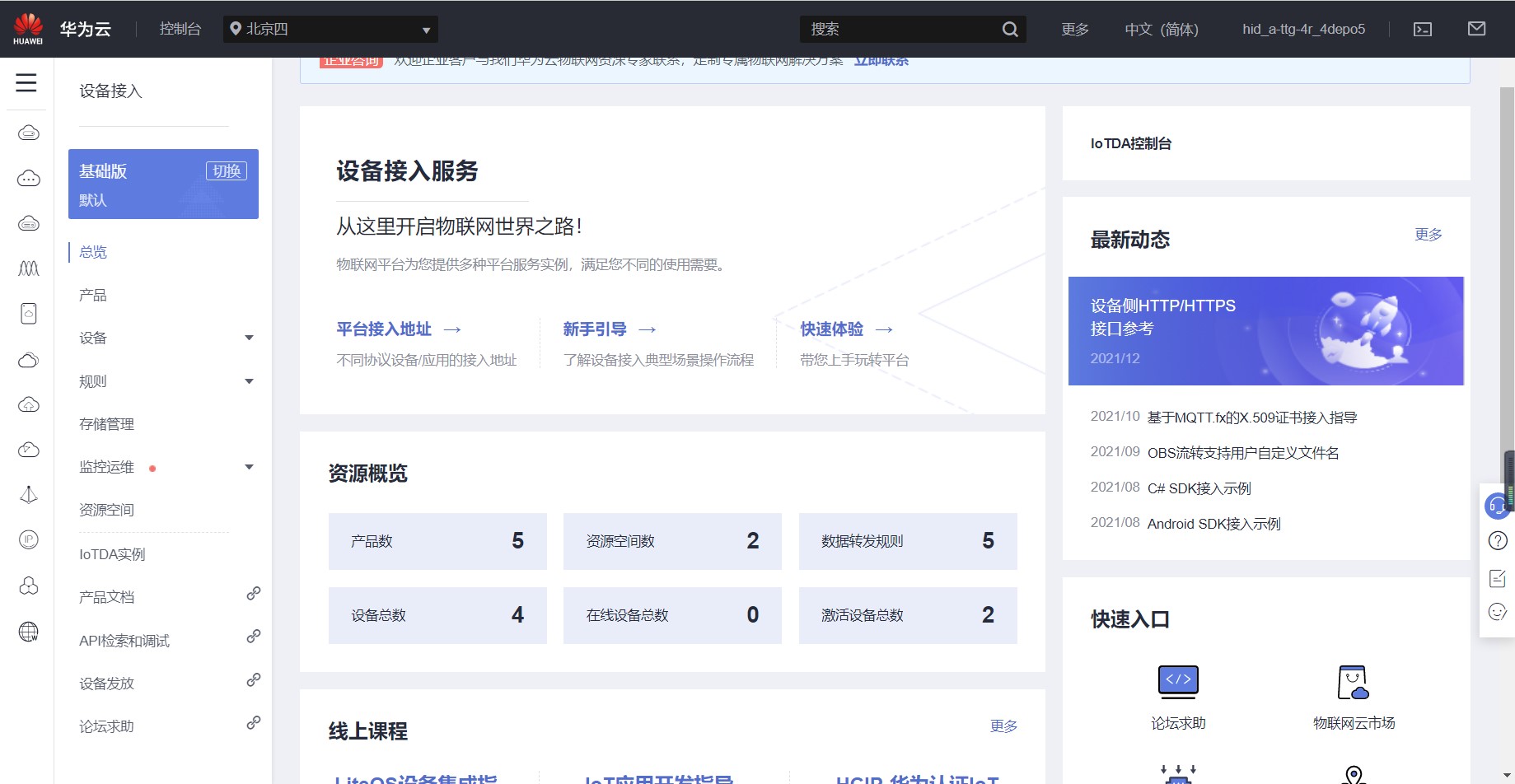The image size is (1515, 784).
Task: Open IoTDA实例 in the sidebar
Action: click(112, 554)
